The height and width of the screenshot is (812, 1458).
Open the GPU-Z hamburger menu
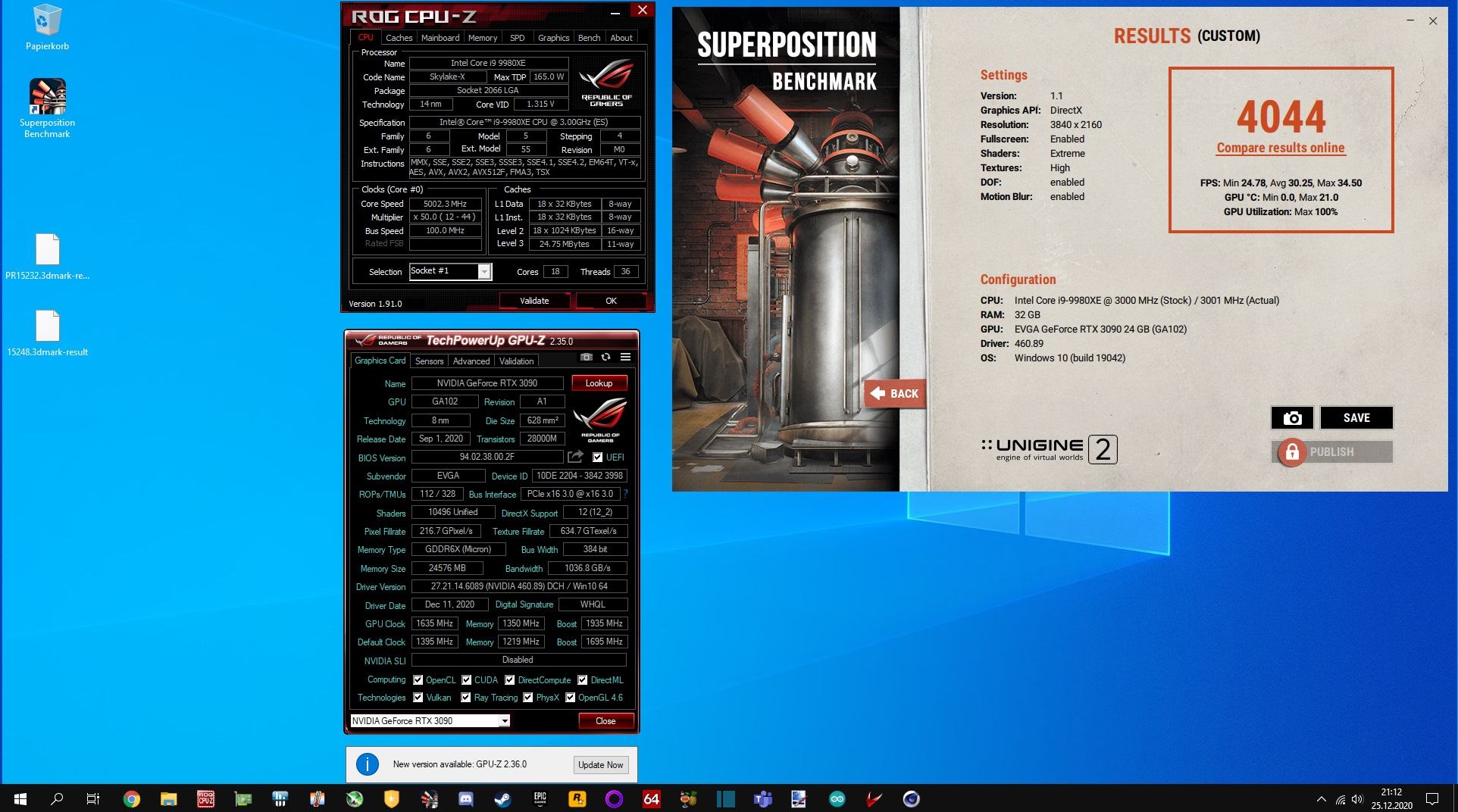(x=625, y=357)
